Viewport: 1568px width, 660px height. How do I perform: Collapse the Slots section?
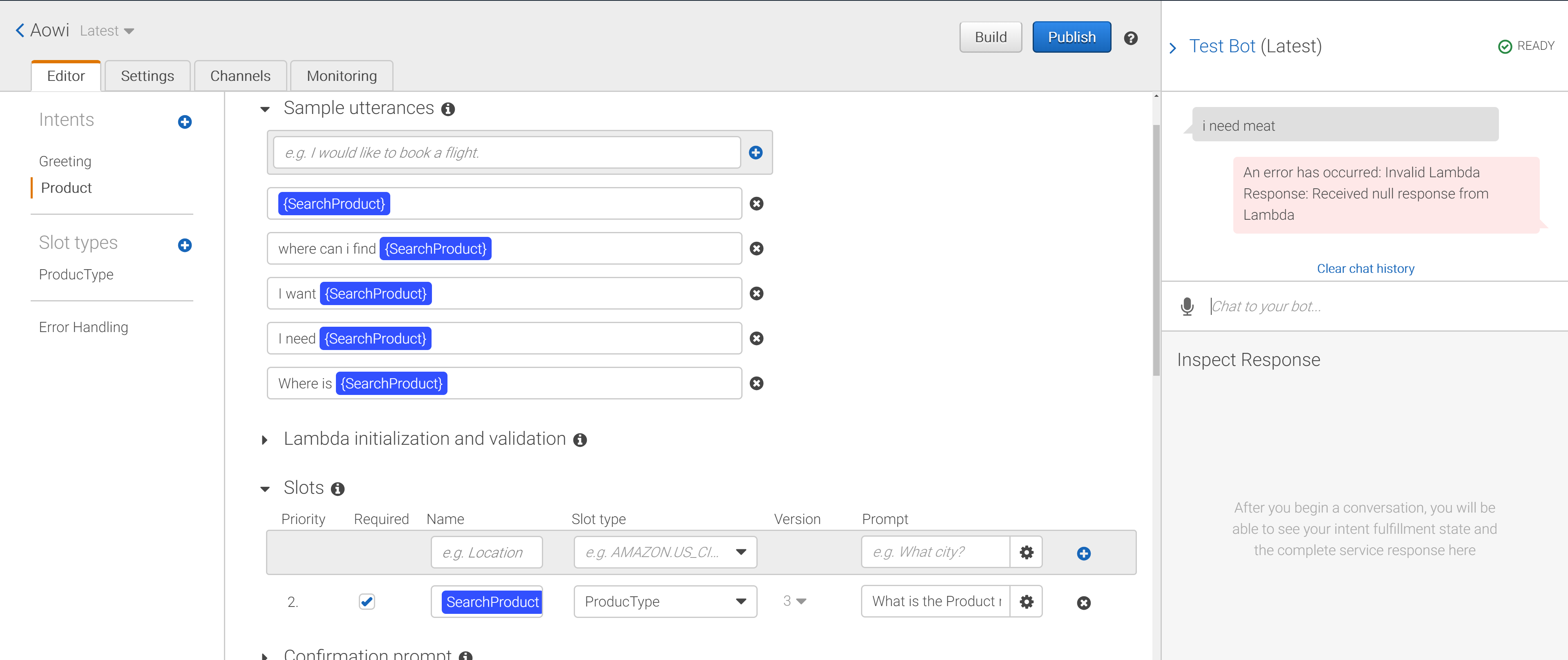pos(265,489)
